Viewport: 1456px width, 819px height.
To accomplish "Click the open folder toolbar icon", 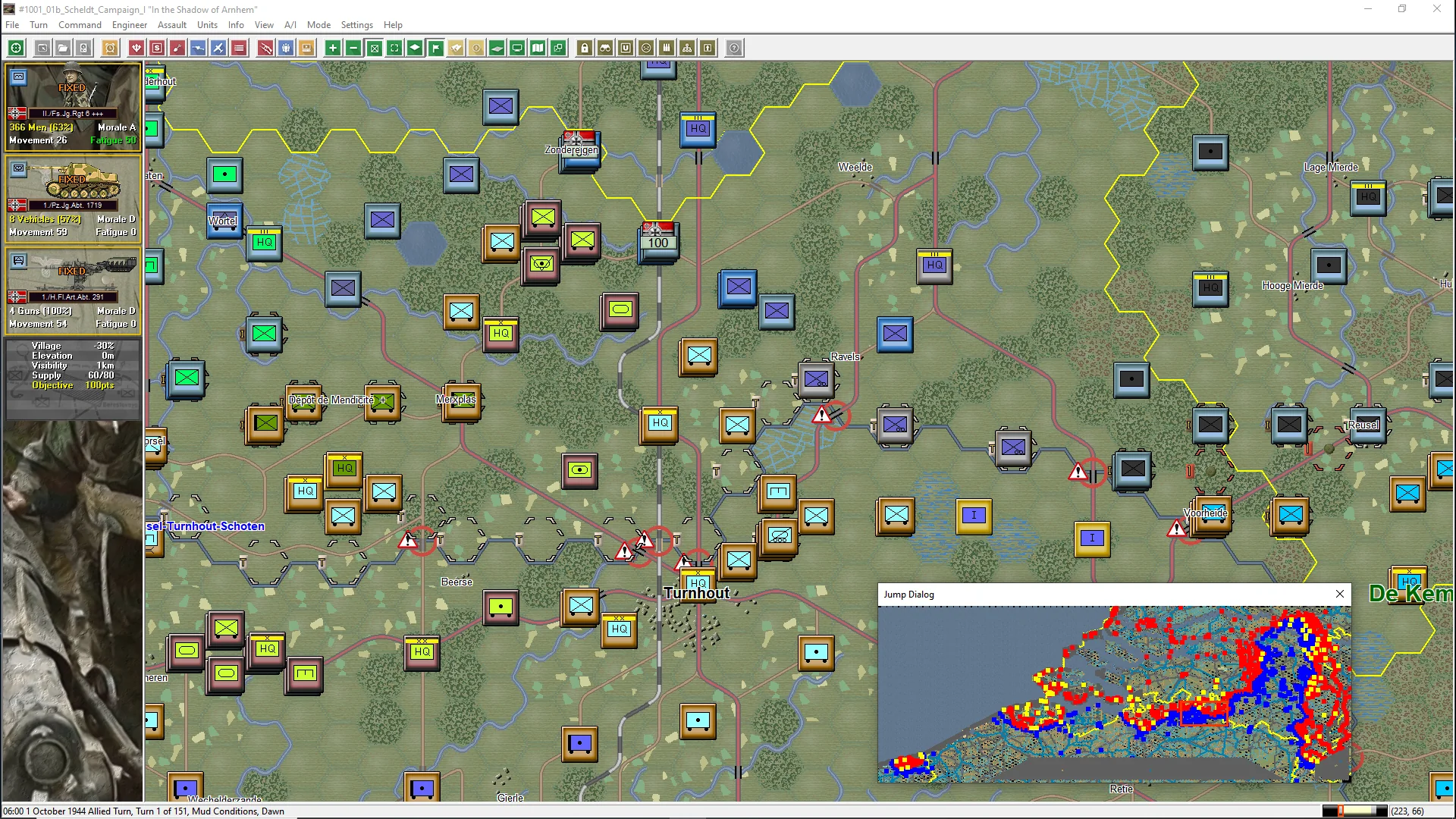I will (x=63, y=48).
